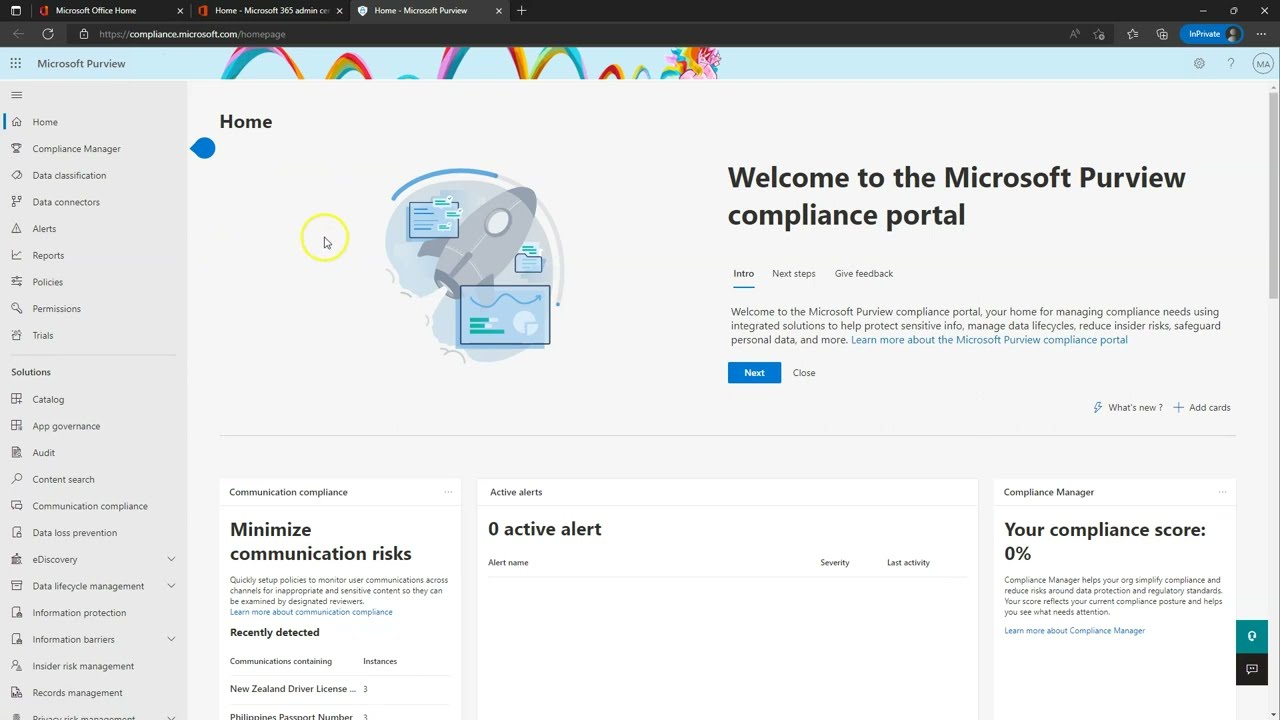Screen dimensions: 1280x720
Task: Click the Alerts triangle icon
Action: pyautogui.click(x=16, y=229)
